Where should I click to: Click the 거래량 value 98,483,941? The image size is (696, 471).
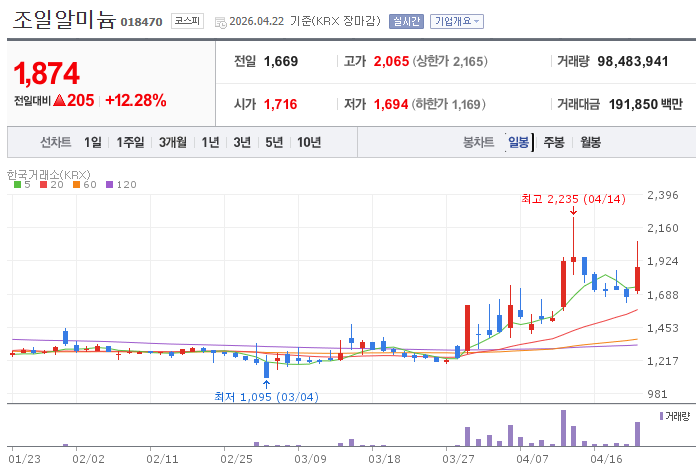coord(633,61)
